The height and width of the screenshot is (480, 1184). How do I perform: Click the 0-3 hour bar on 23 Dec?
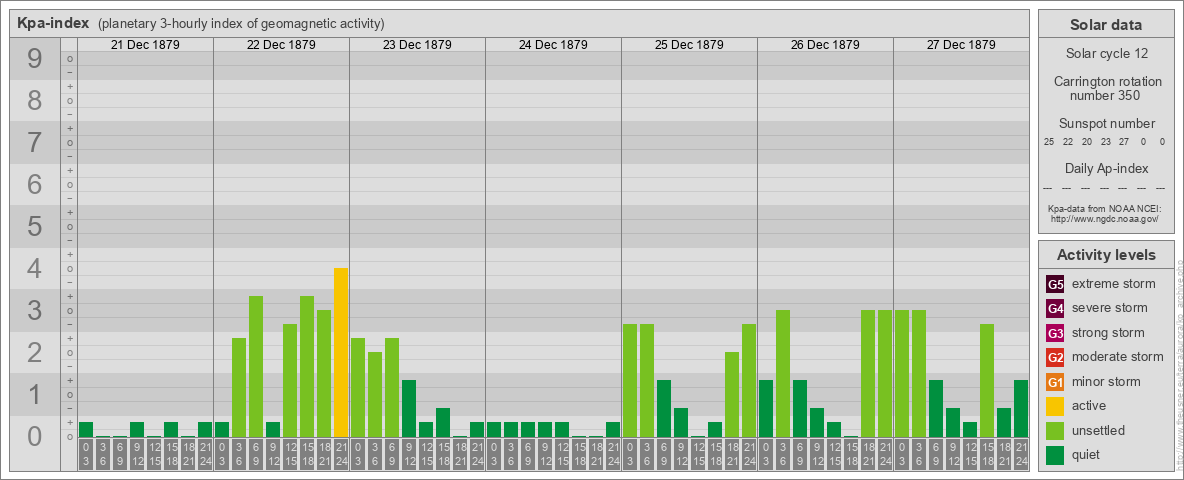click(x=358, y=387)
